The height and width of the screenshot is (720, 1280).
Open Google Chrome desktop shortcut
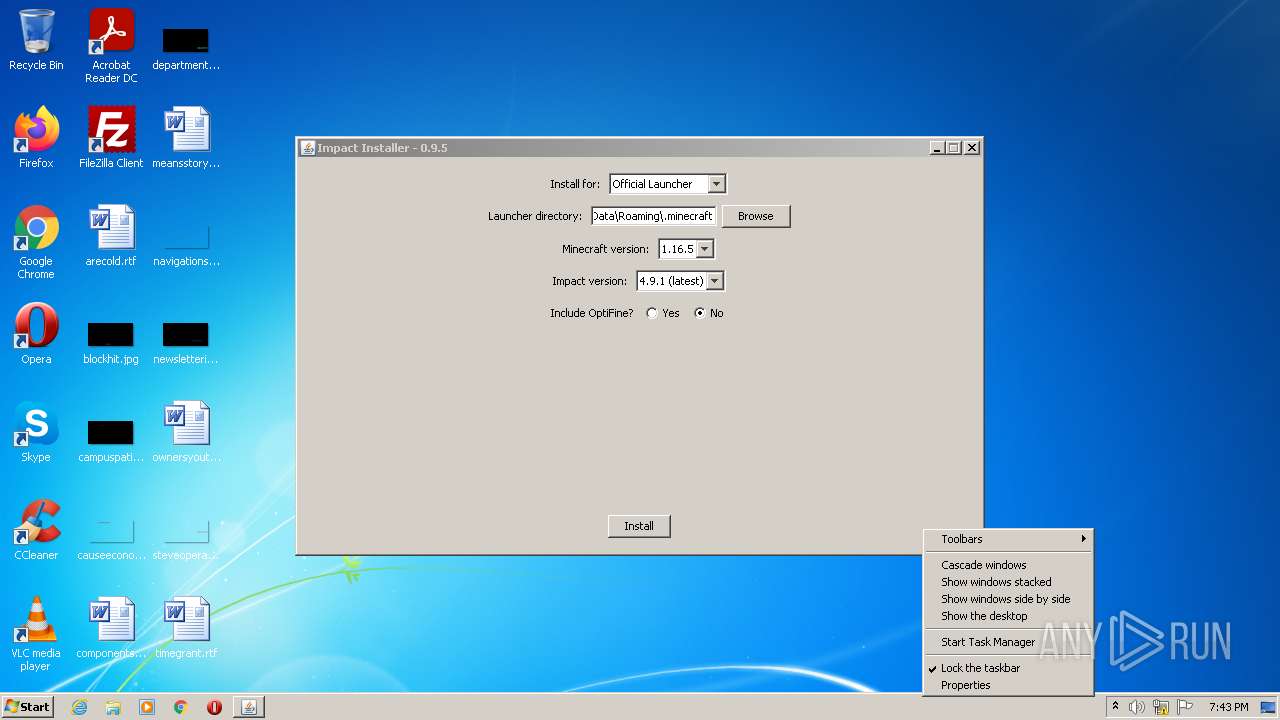click(36, 242)
